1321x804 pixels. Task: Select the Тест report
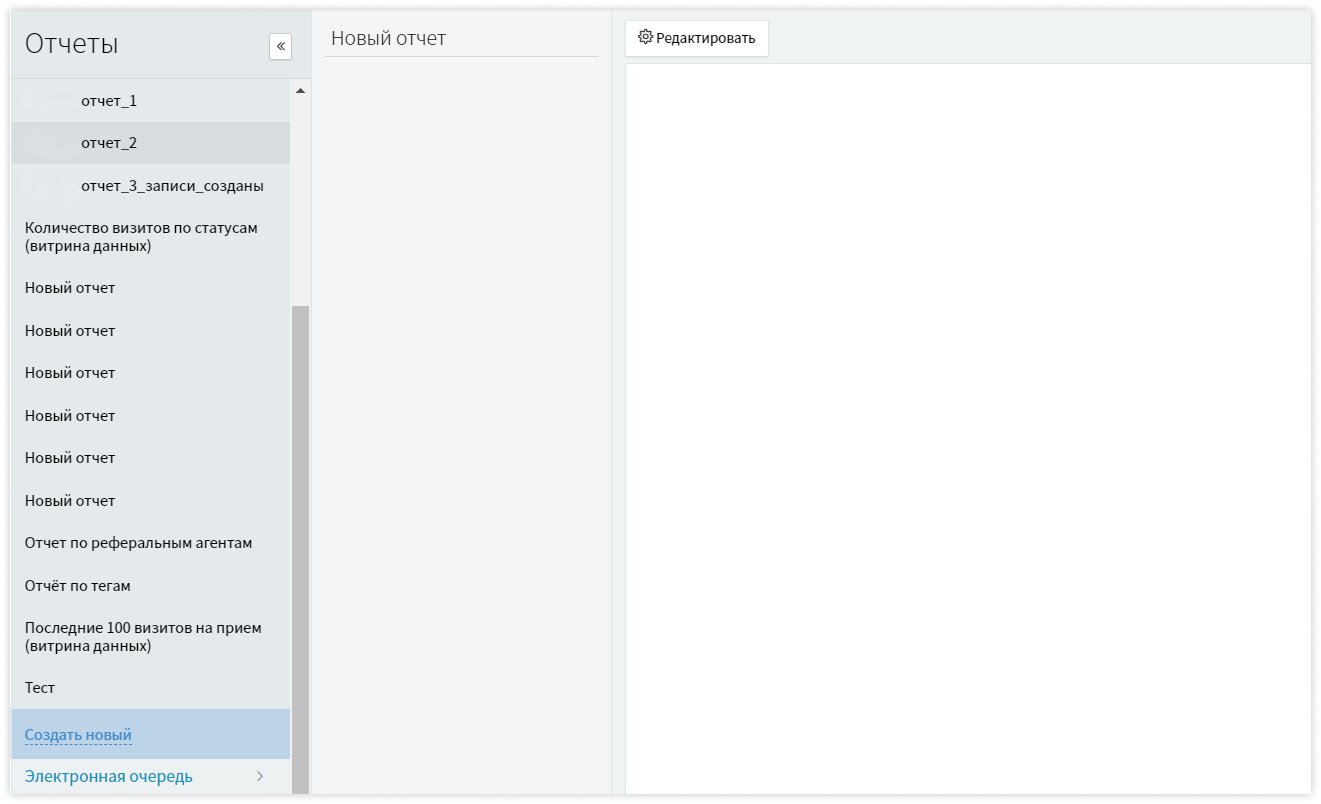40,688
